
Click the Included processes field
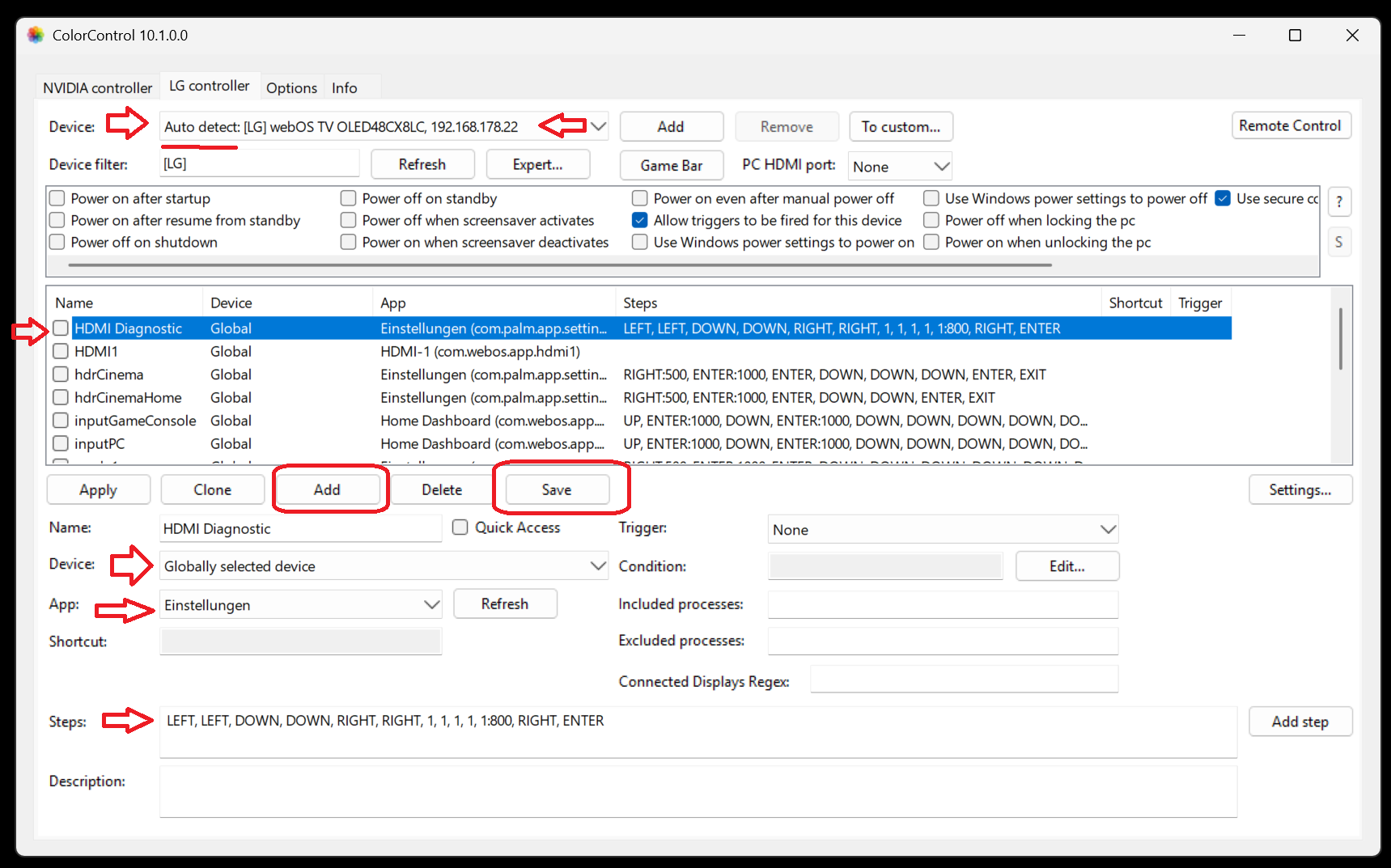[x=943, y=604]
